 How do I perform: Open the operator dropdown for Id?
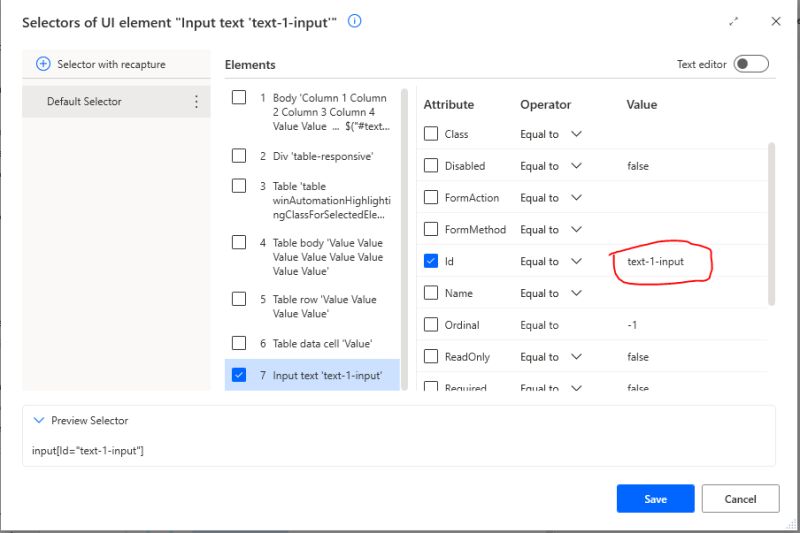(576, 261)
